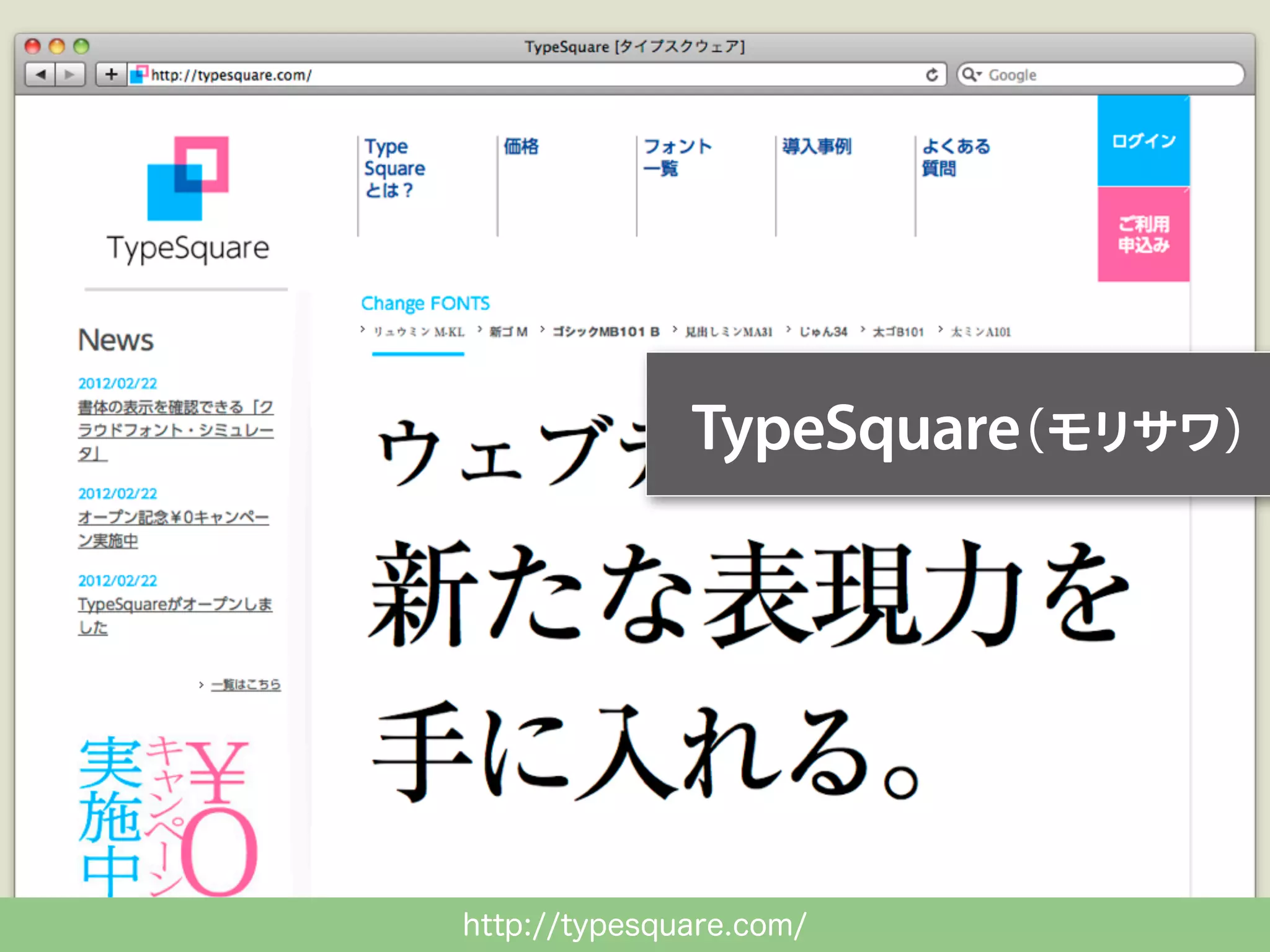Open news link about クラウドフォント・シミュレータ
The height and width of the screenshot is (952, 1270).
click(175, 430)
